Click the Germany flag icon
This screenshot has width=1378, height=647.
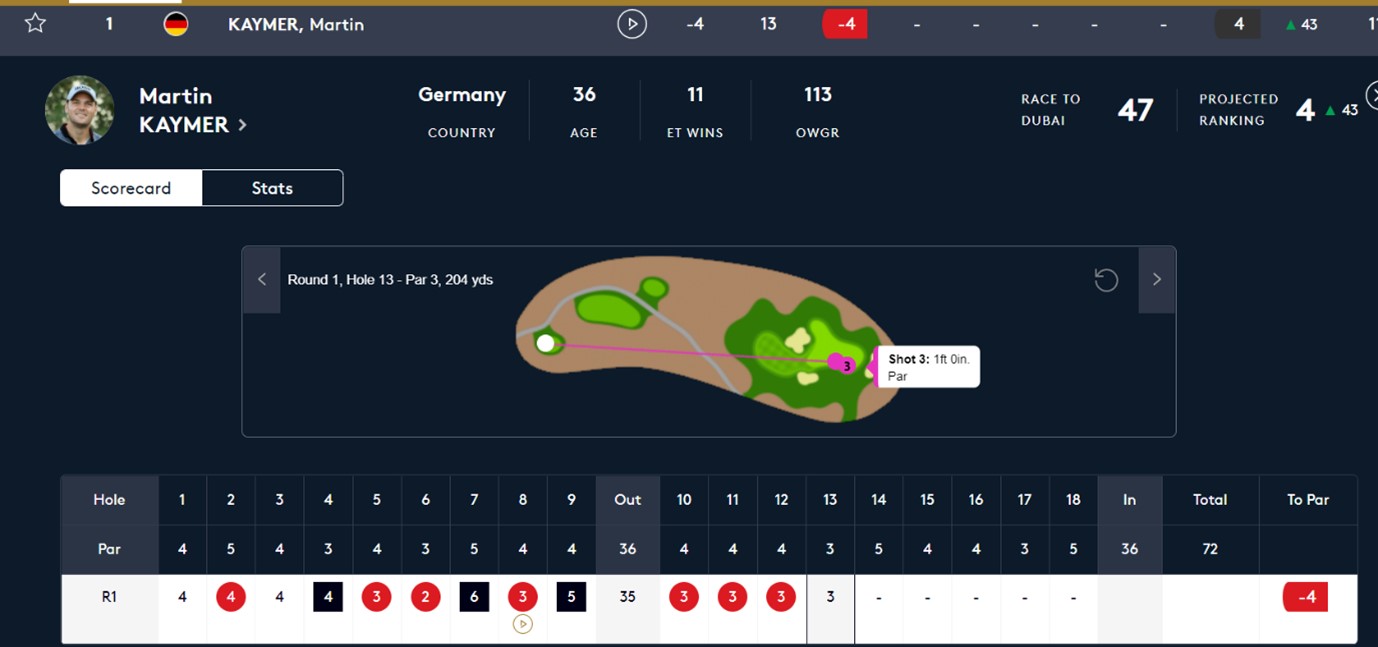pos(176,24)
